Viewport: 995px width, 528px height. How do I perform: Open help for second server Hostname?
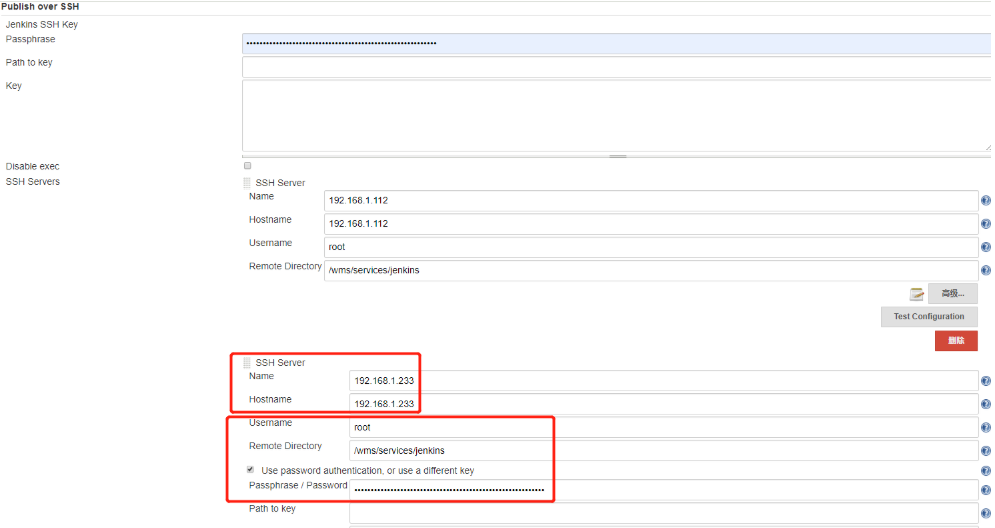click(985, 404)
